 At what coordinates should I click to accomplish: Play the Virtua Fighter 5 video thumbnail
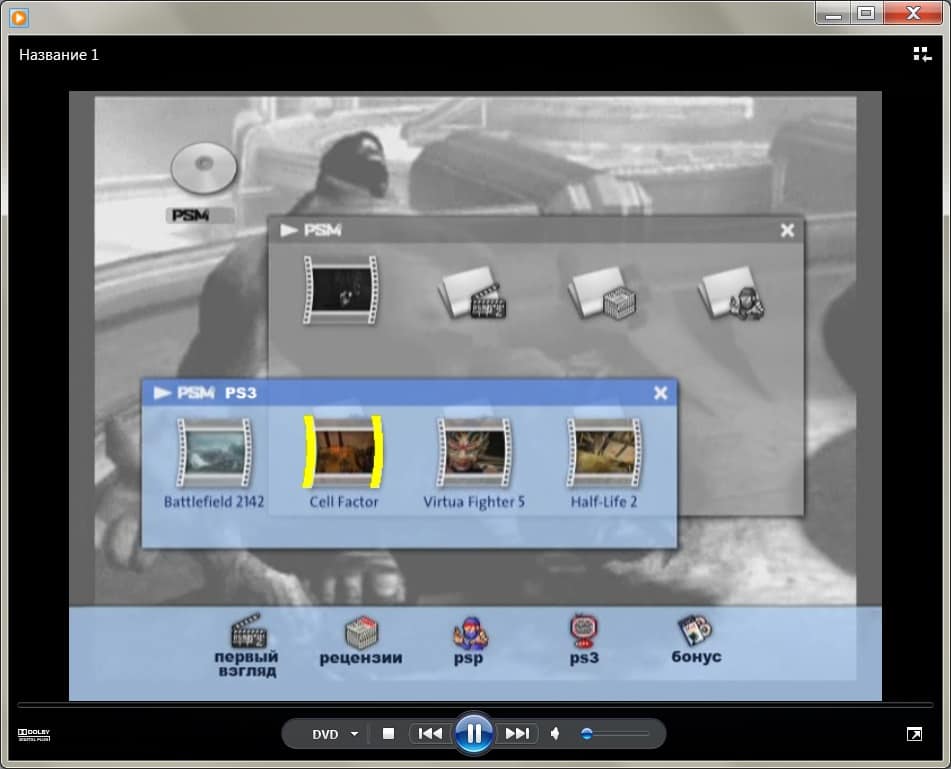(474, 452)
